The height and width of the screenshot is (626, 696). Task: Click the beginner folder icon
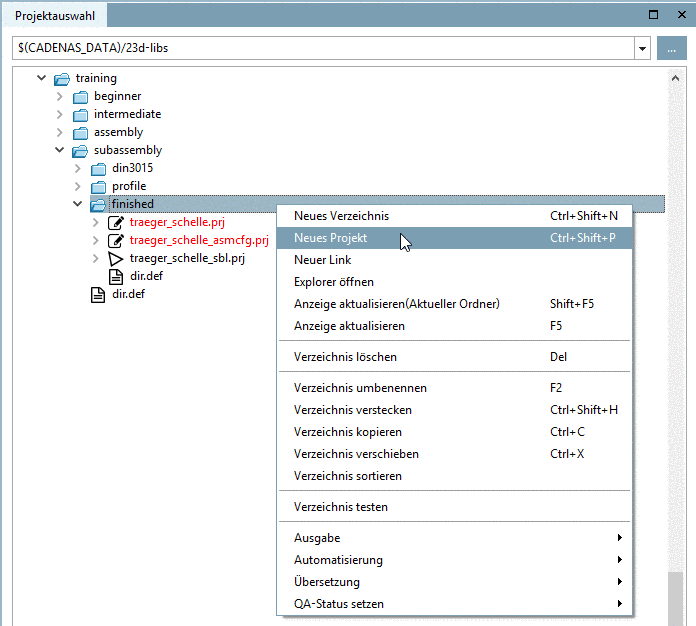(80, 97)
